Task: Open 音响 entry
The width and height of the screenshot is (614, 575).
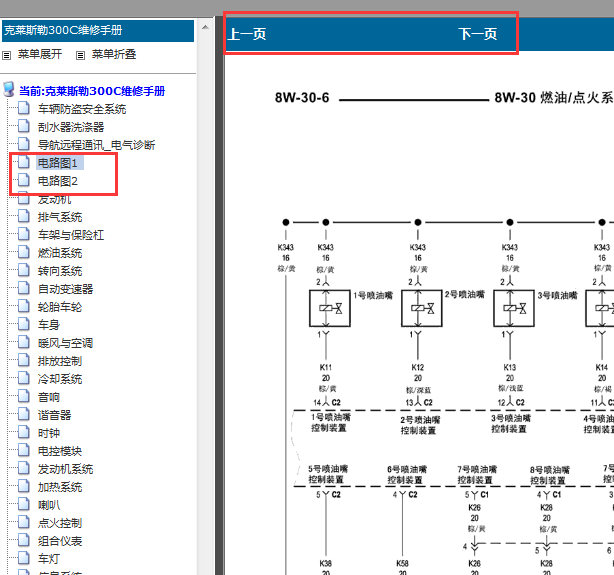Action: click(49, 397)
